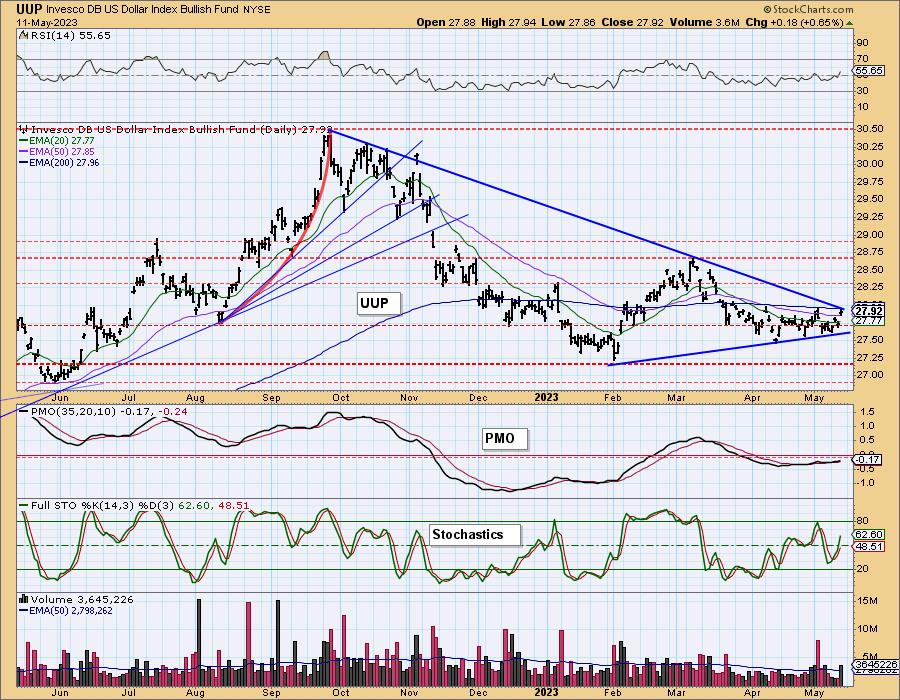The image size is (900, 700).
Task: Click the 48.51 stochastic %D value tag
Action: pyautogui.click(x=869, y=546)
